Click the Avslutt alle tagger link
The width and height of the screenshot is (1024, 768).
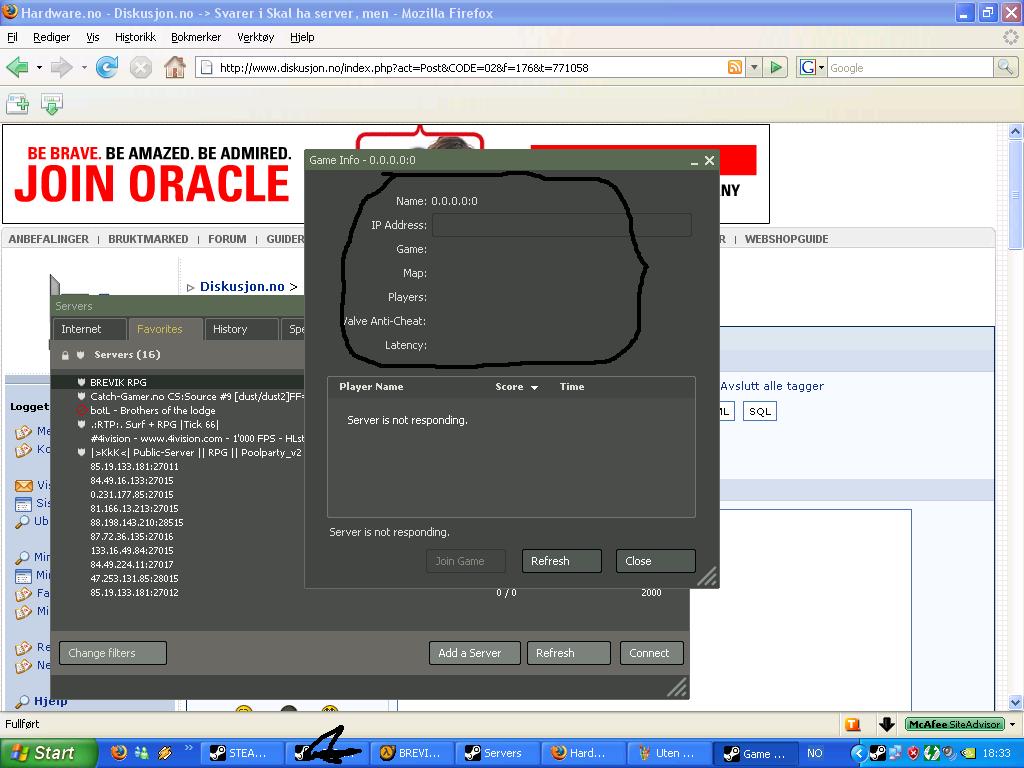[772, 386]
